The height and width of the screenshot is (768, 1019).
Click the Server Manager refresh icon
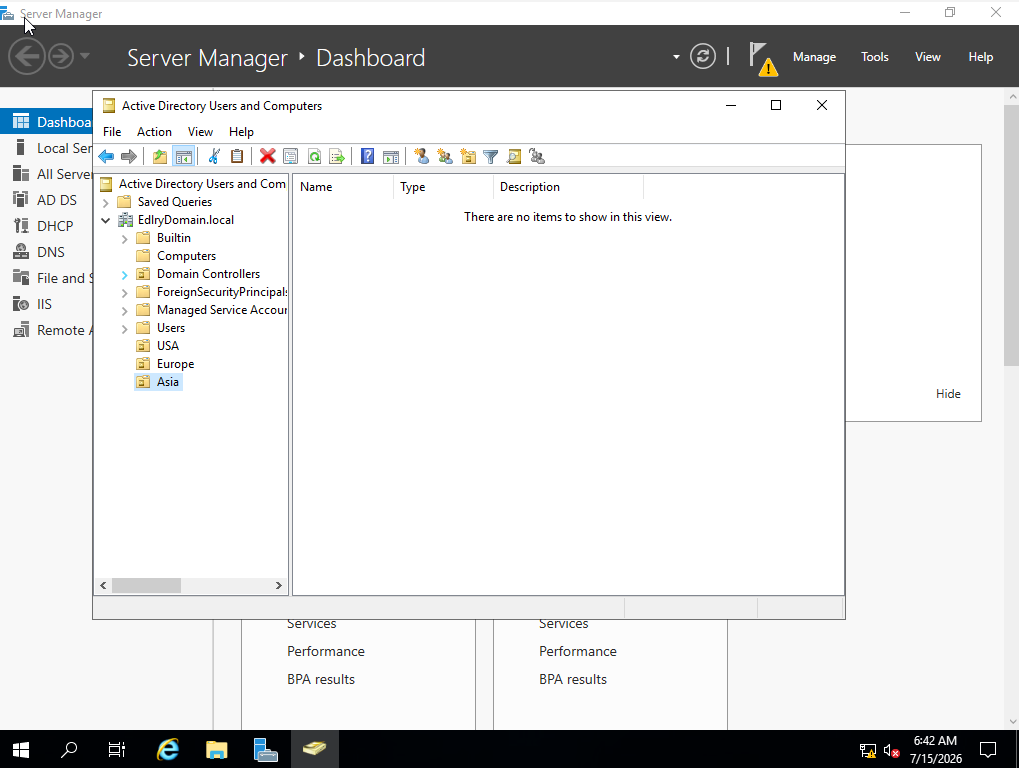click(x=703, y=57)
